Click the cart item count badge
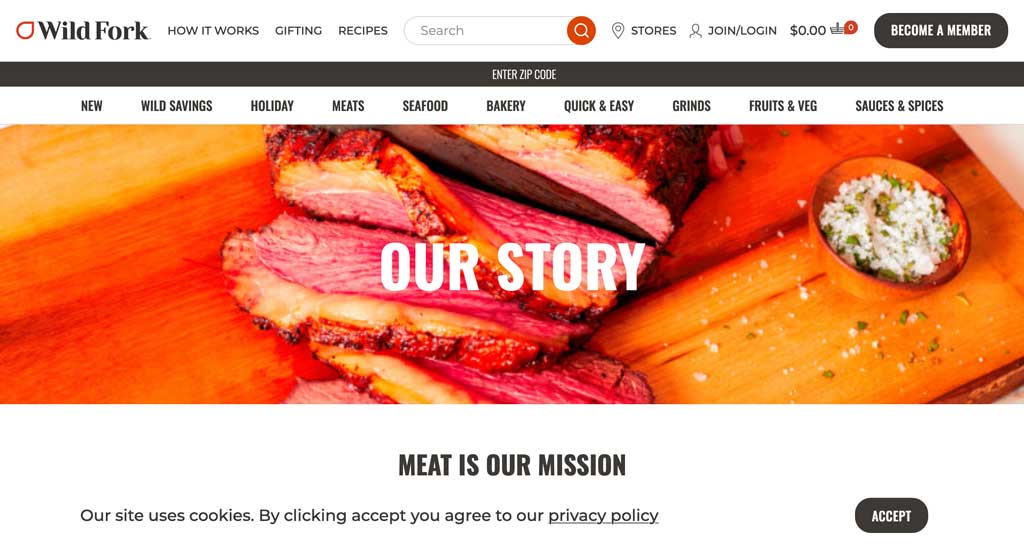Screen dimensions: 1024x552 click(850, 27)
